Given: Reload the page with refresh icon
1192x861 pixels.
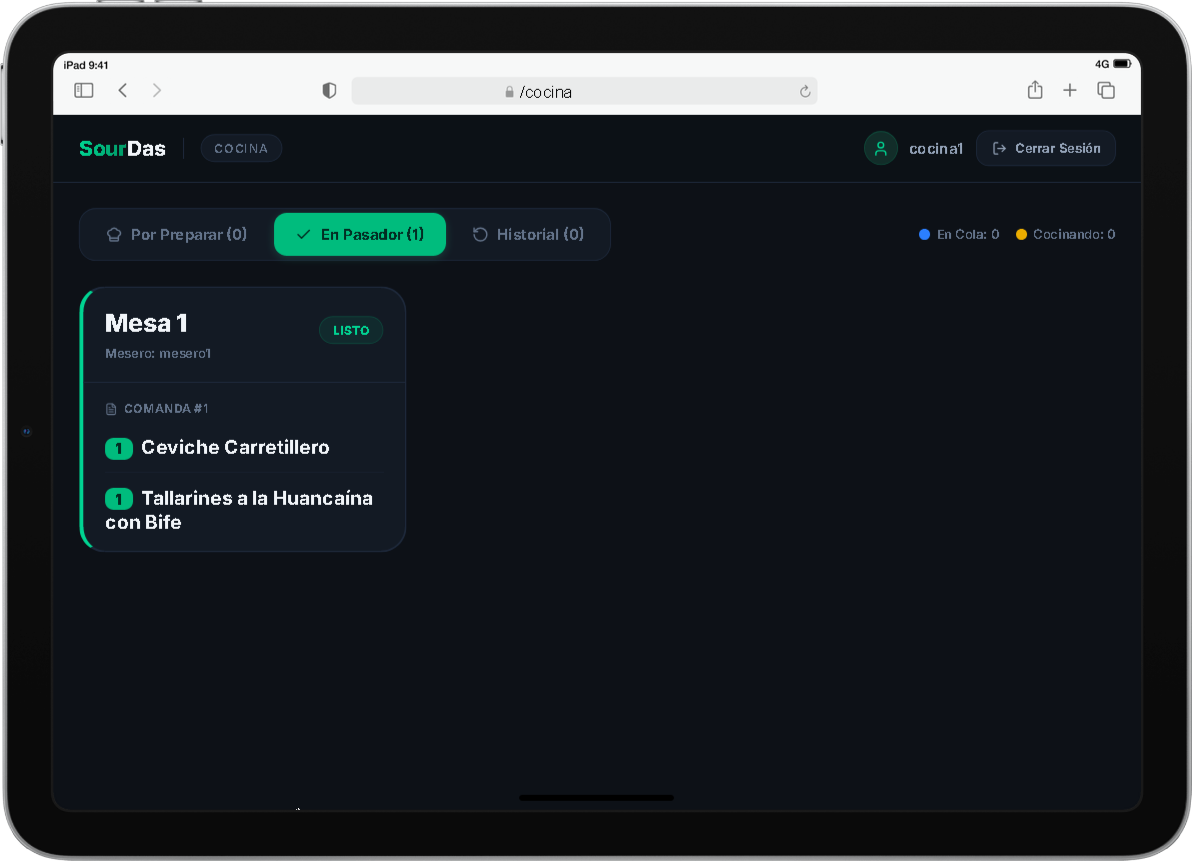Looking at the screenshot, I should [805, 92].
